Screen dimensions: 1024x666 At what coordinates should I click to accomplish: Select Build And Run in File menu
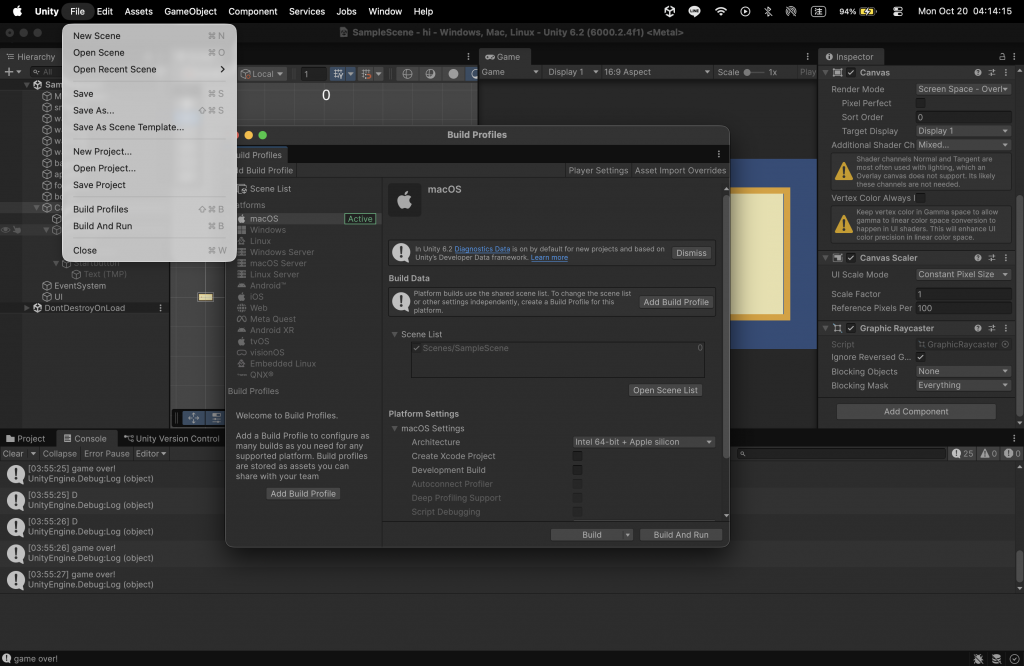(x=103, y=226)
